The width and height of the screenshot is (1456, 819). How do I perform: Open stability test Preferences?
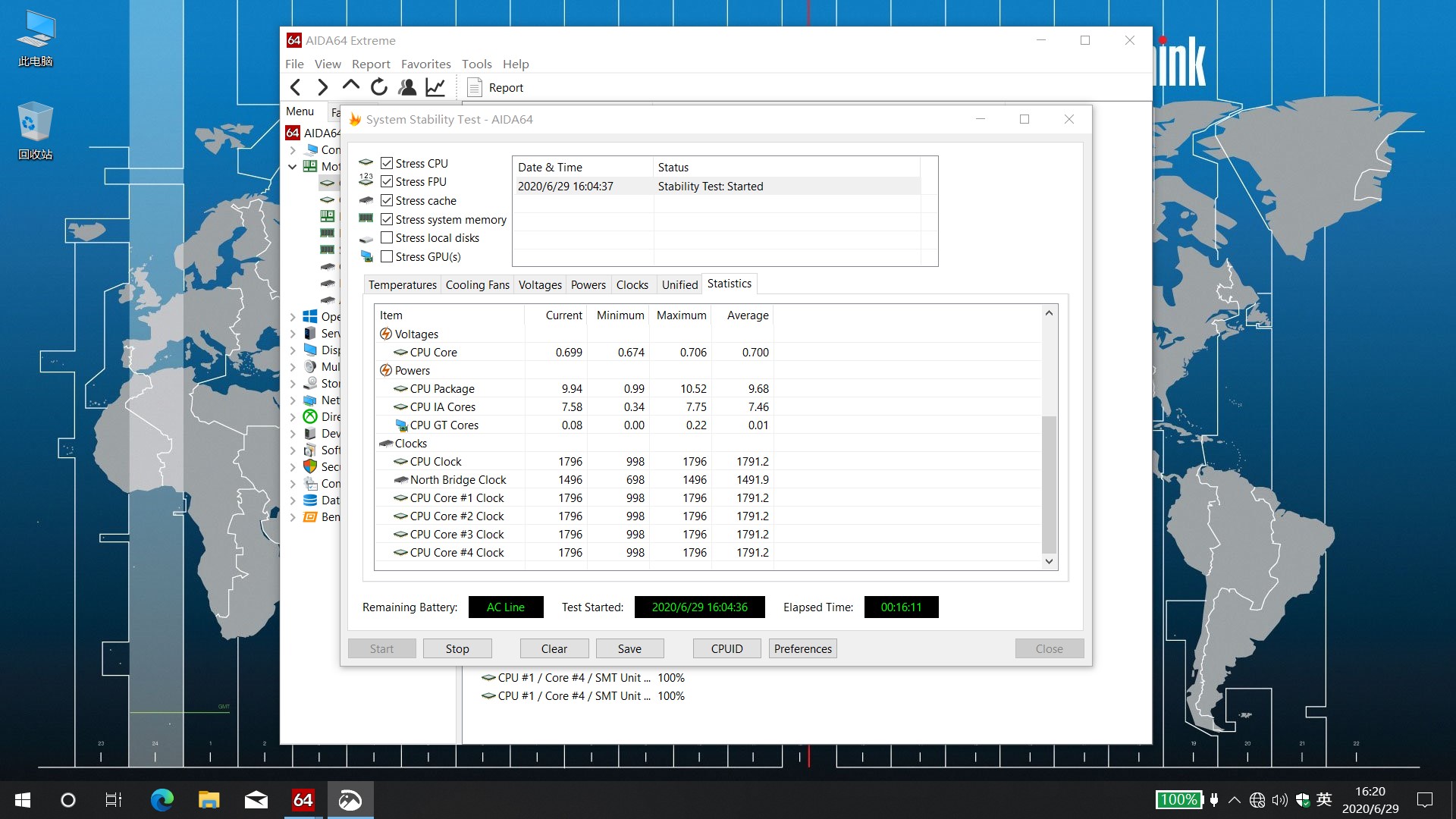click(x=802, y=648)
